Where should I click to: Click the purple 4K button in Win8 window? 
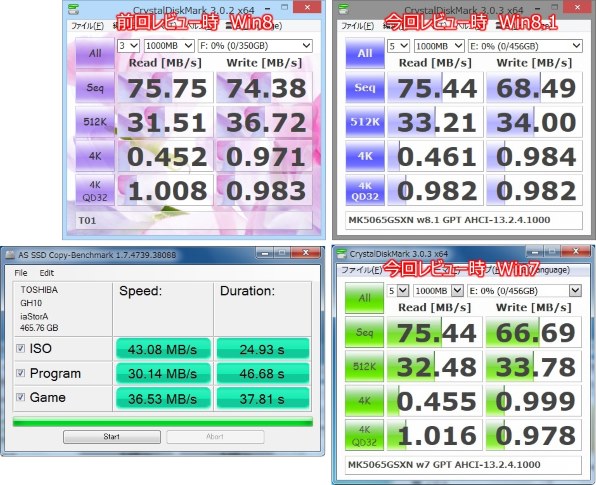click(x=95, y=156)
